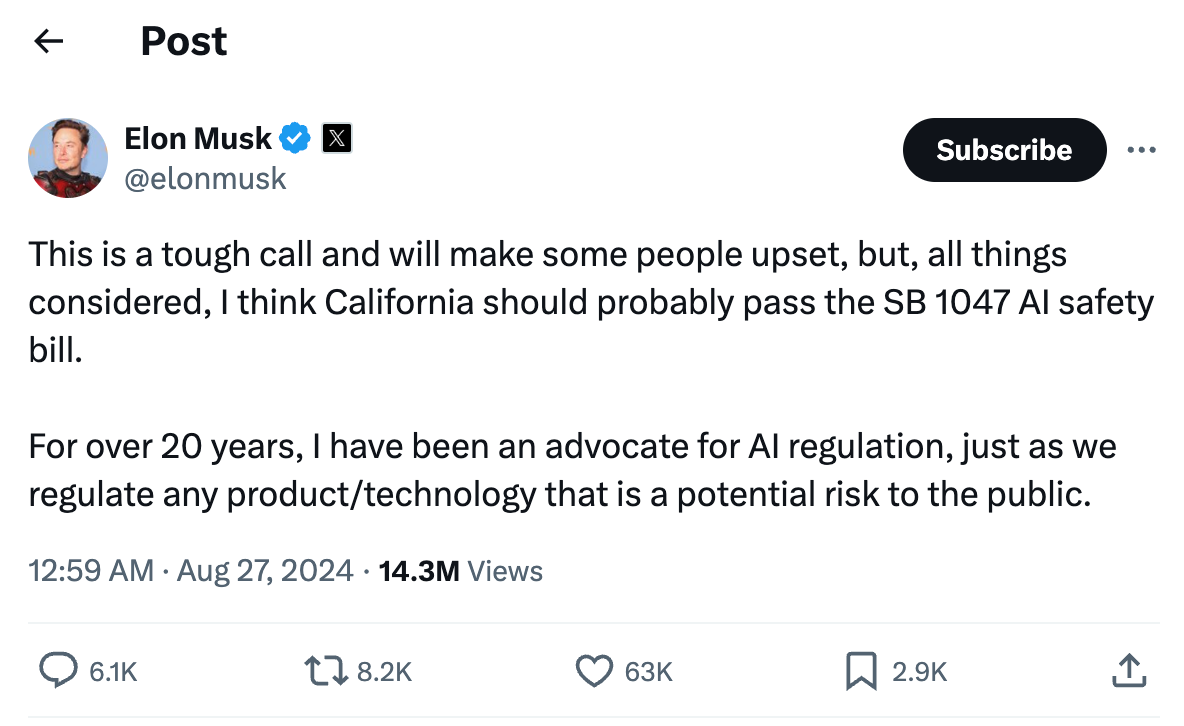View the 14.3M Views analytics
Image resolution: width=1184 pixels, height=726 pixels.
click(x=461, y=571)
